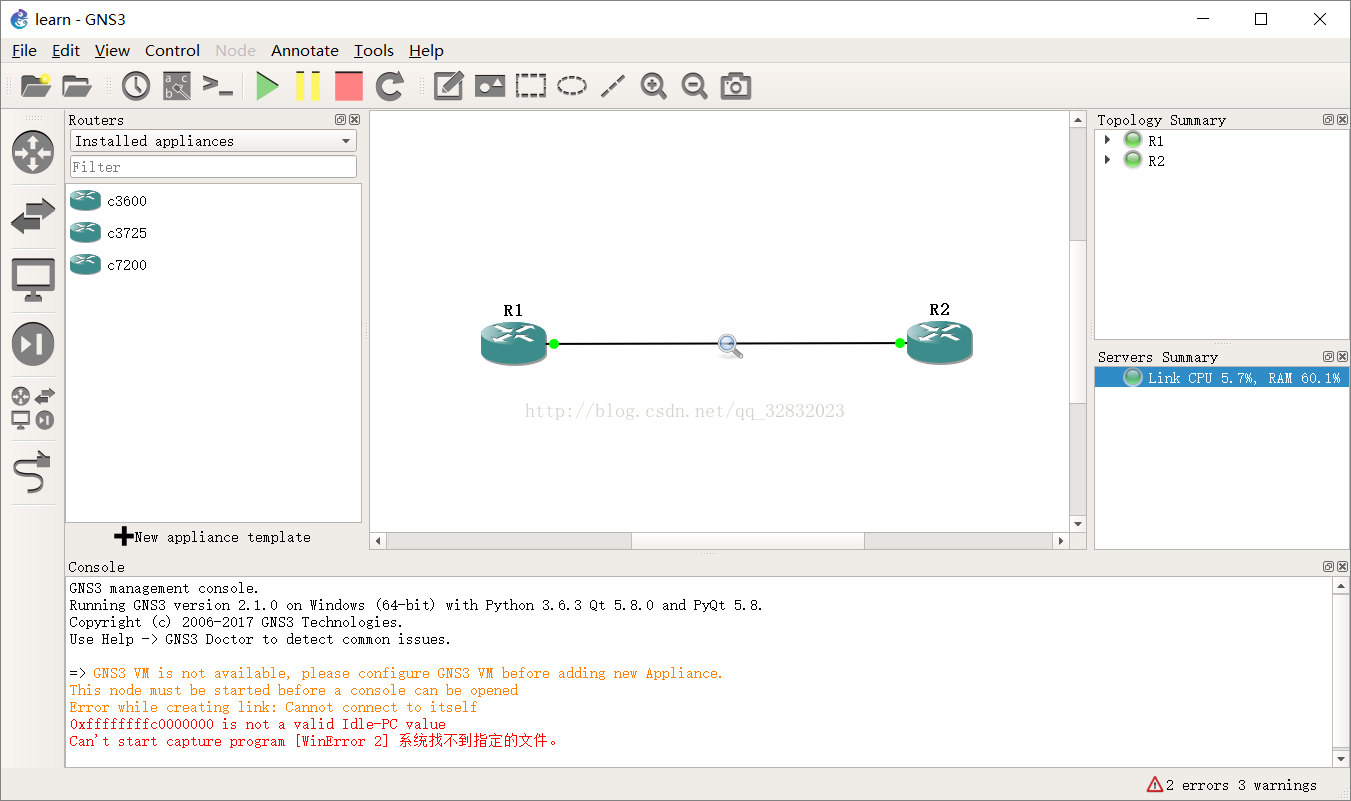The width and height of the screenshot is (1351, 801).
Task: Click New appliance template button
Action: [213, 537]
